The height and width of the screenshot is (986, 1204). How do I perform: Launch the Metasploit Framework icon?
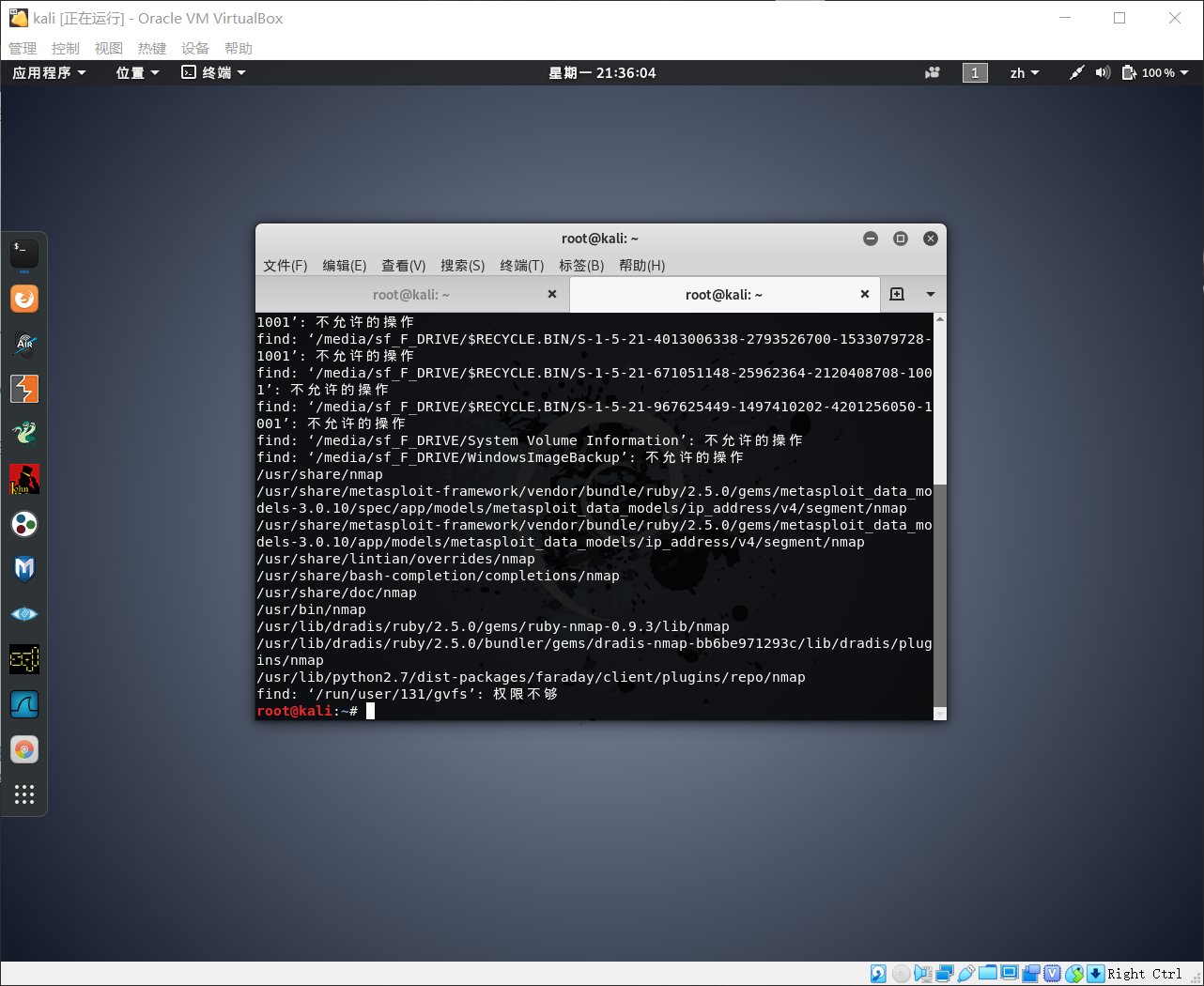[x=23, y=570]
